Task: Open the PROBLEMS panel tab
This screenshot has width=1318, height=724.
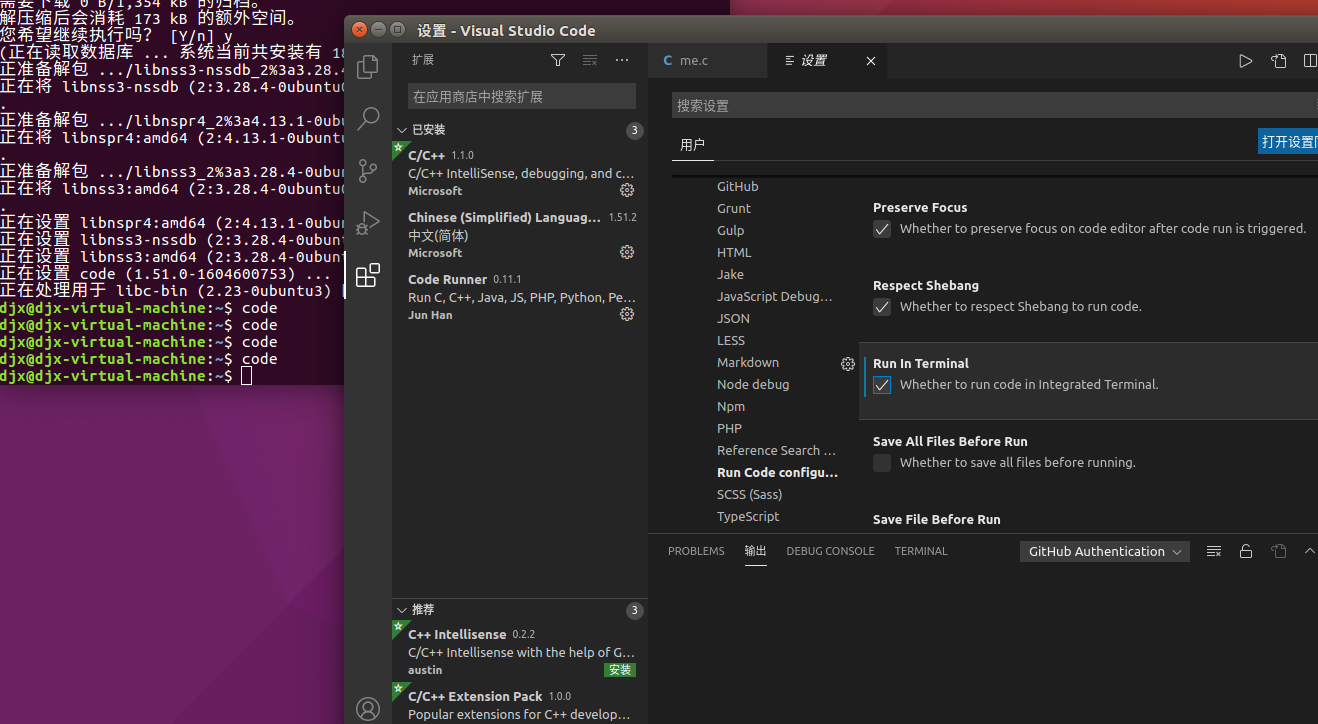Action: [696, 551]
